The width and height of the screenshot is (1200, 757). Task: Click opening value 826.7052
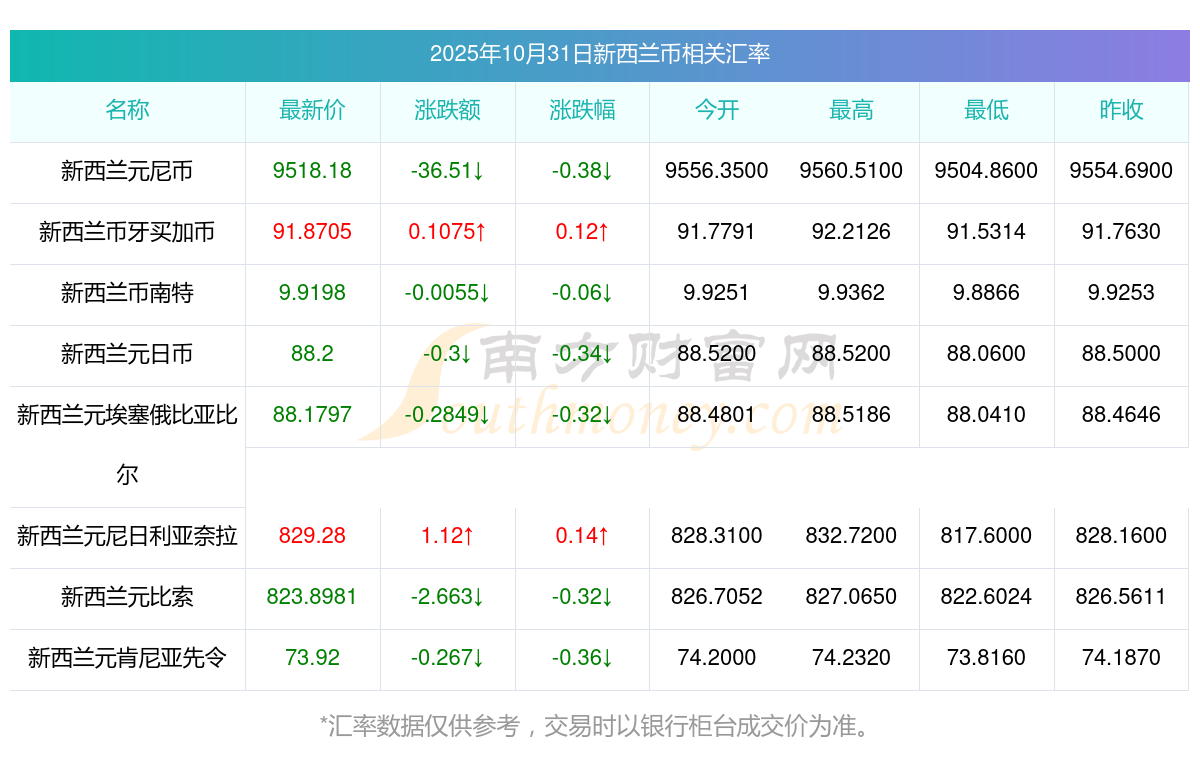point(717,597)
